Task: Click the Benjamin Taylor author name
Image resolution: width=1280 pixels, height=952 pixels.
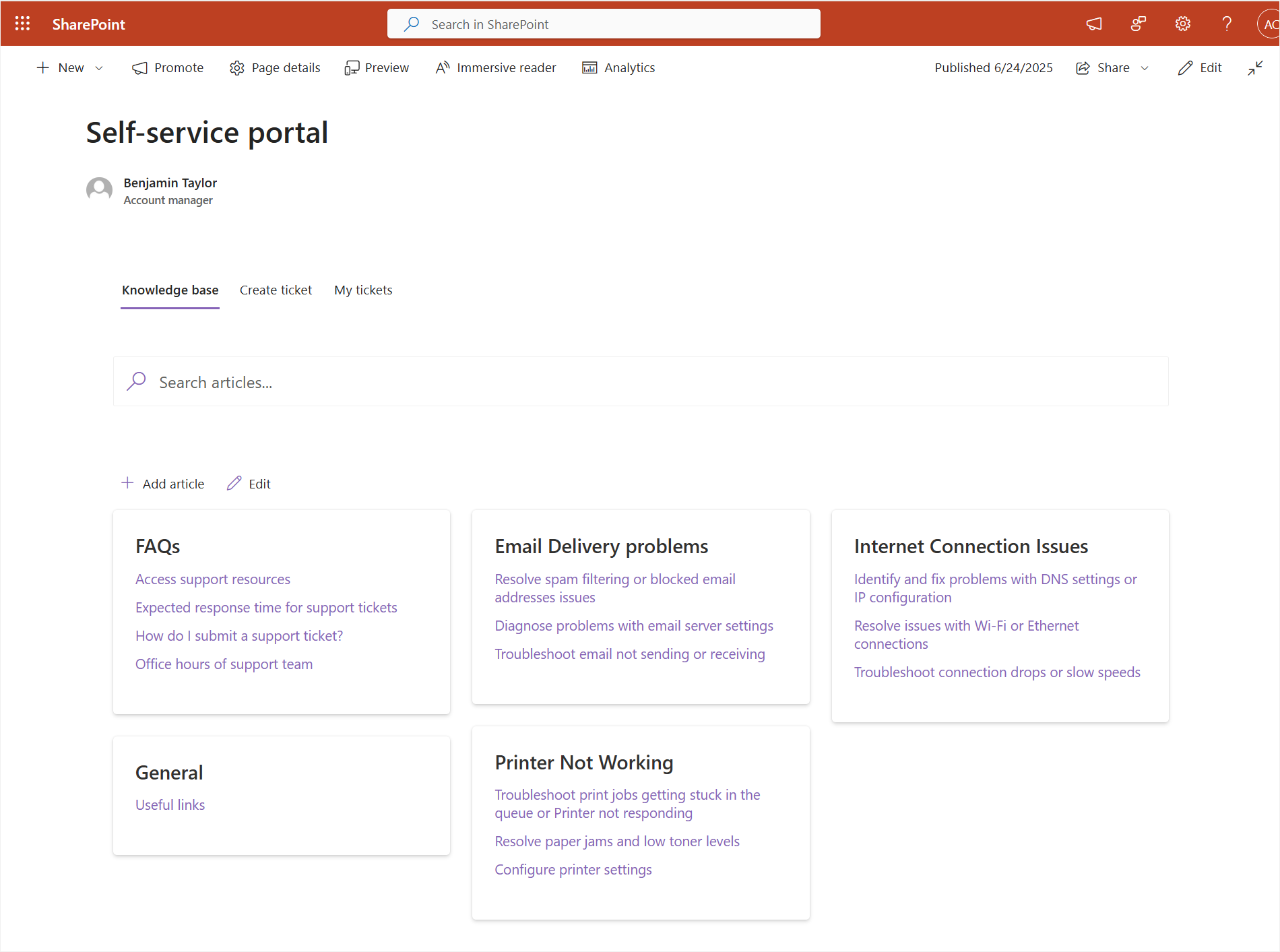Action: (170, 183)
